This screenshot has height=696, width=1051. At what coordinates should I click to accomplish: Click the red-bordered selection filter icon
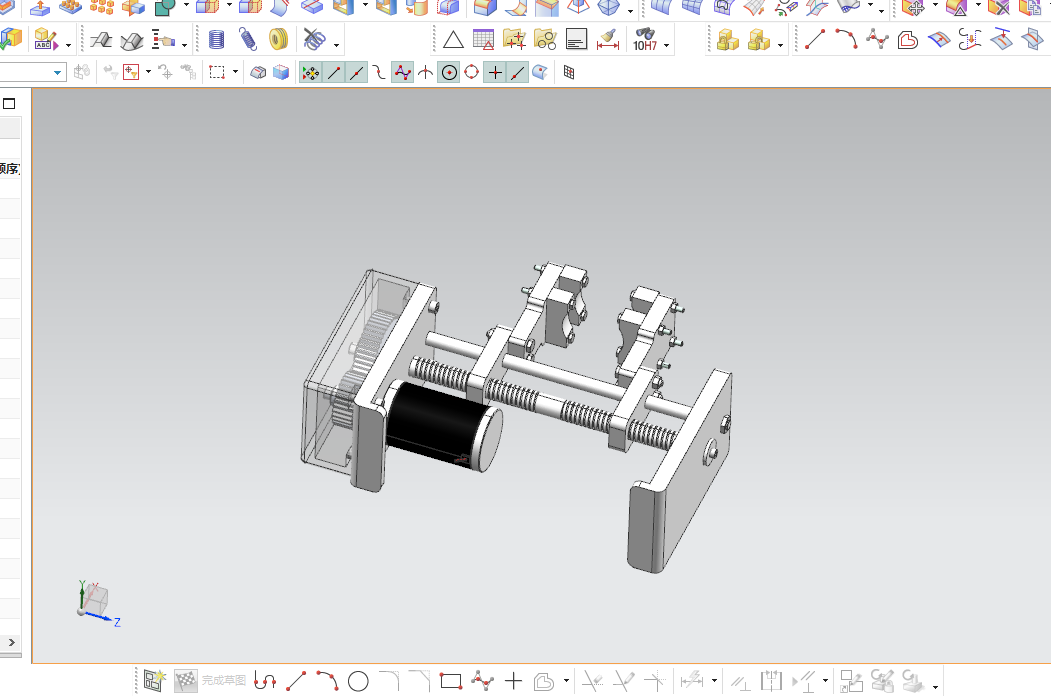131,72
